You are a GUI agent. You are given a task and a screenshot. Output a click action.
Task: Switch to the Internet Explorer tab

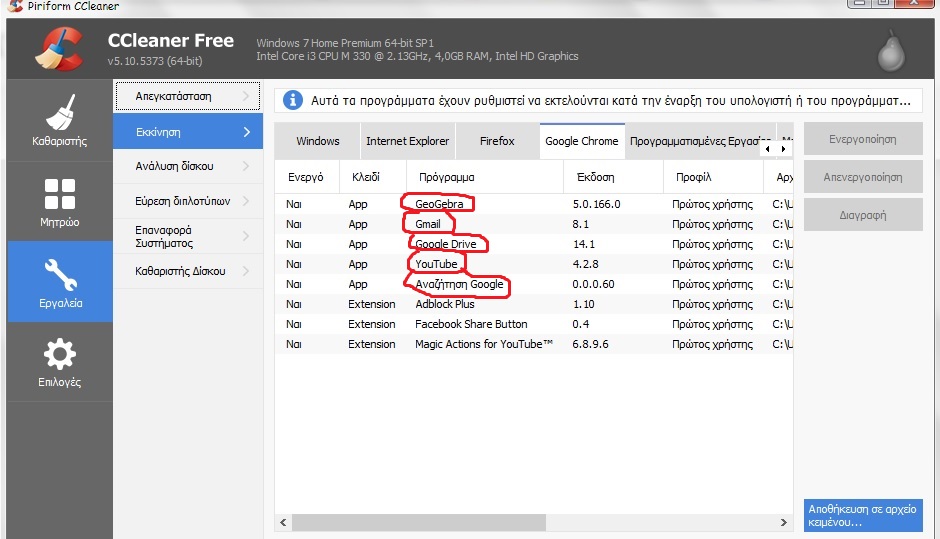(408, 141)
